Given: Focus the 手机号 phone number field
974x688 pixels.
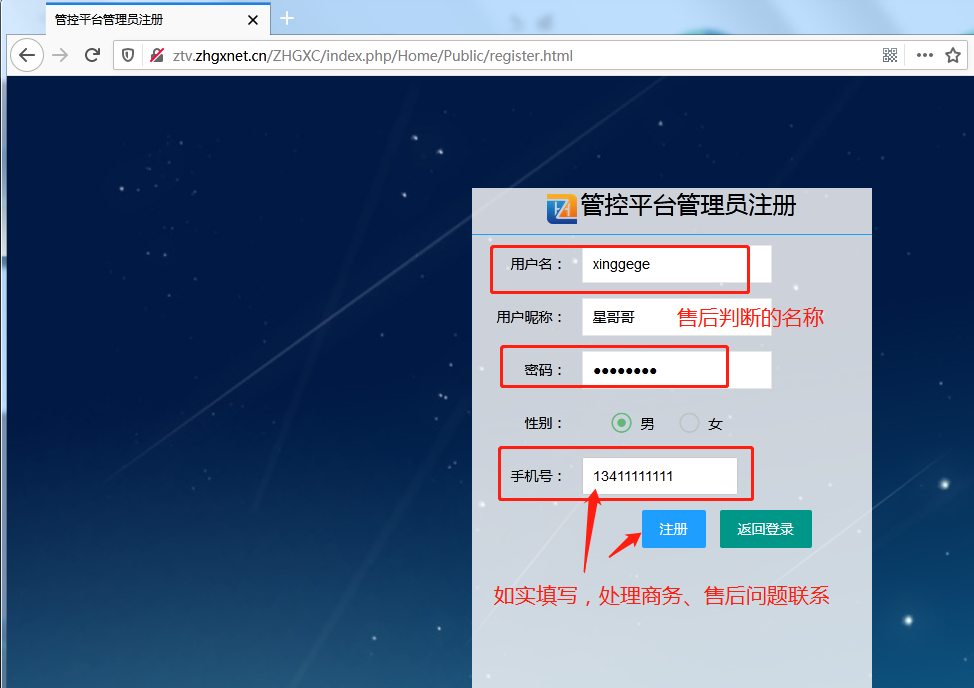Looking at the screenshot, I should click(659, 476).
